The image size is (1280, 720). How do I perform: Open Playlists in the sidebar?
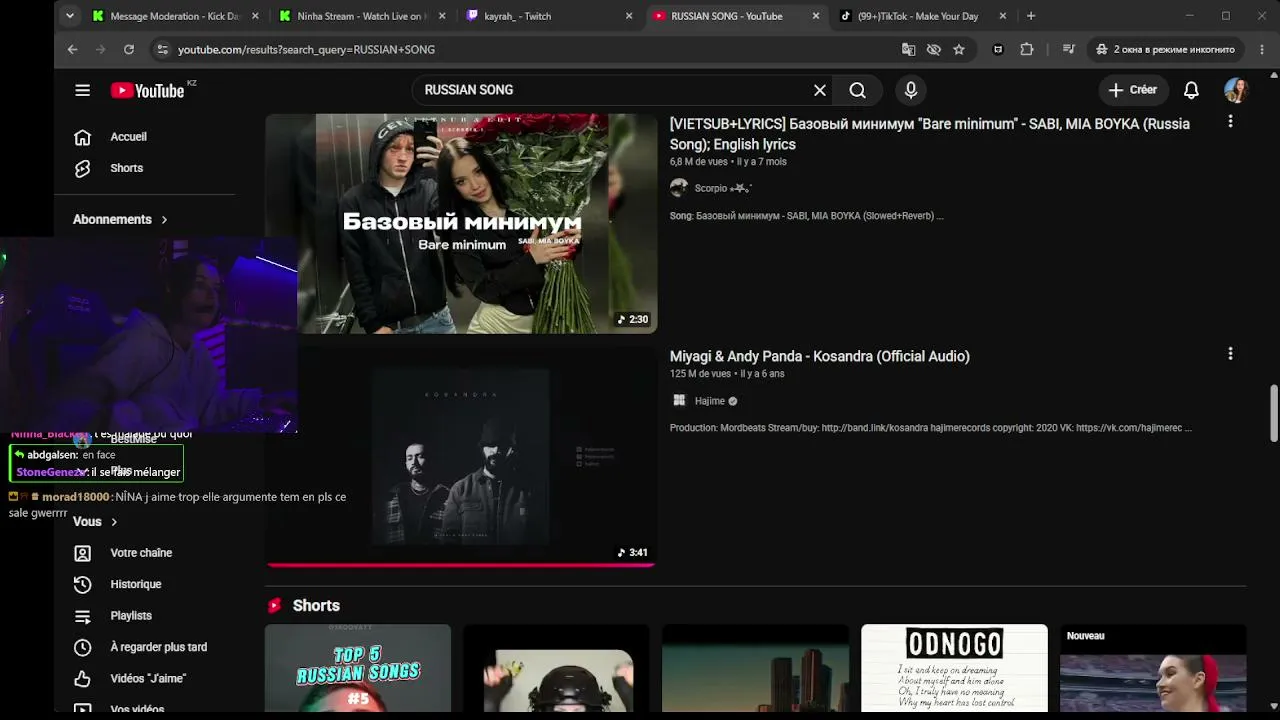point(131,616)
